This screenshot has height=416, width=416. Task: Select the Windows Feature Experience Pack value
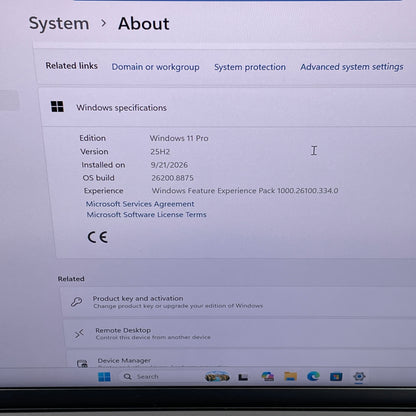tap(245, 191)
